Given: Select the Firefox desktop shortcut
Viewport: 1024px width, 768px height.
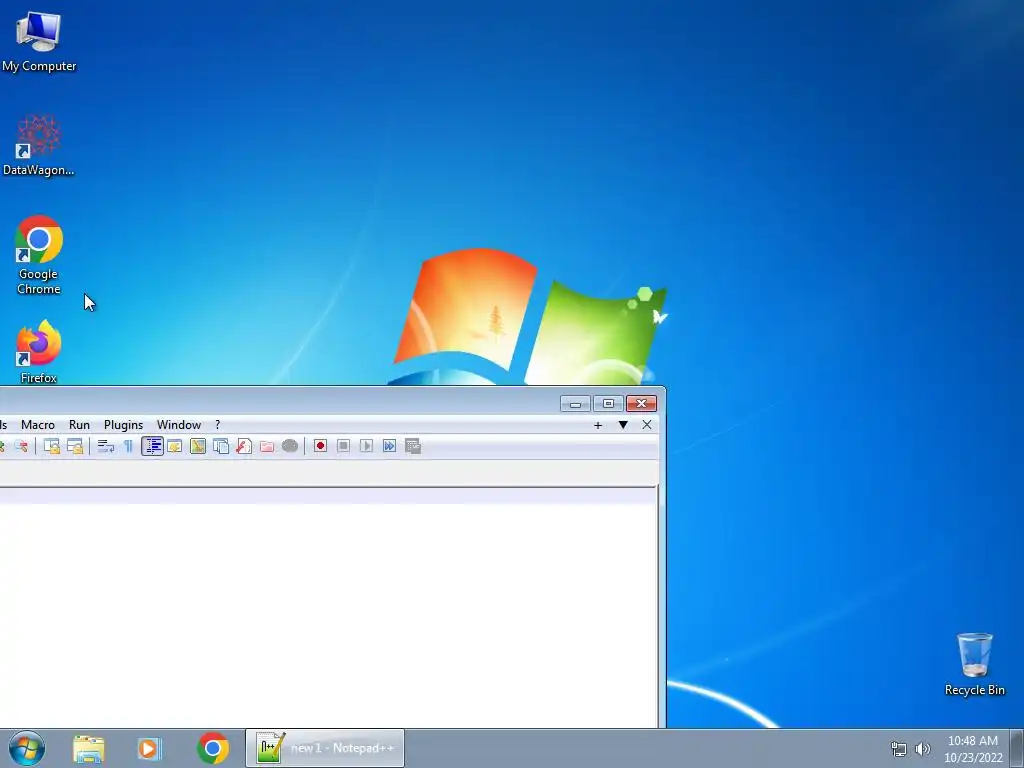Looking at the screenshot, I should click(39, 351).
